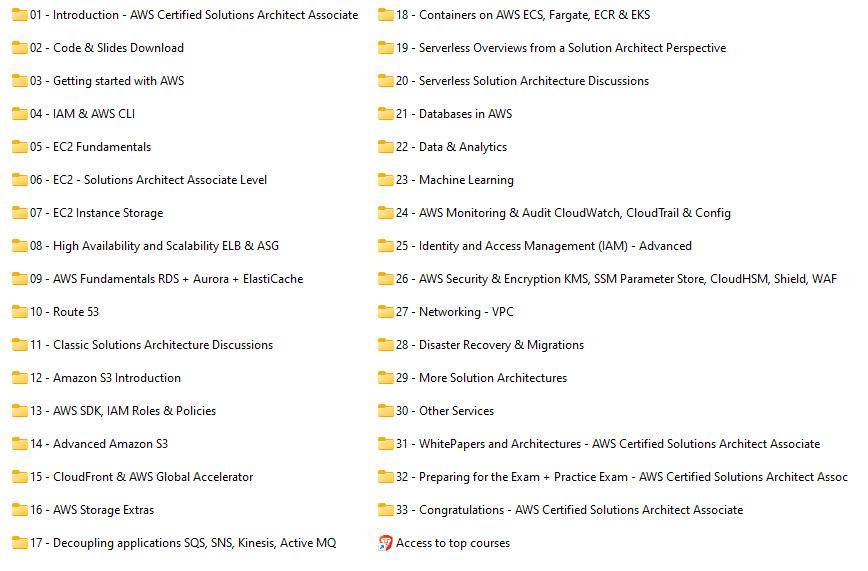868x571 pixels.
Task: Select '06 - EC2 - Solutions Architect Associate Level' name
Action: [148, 180]
